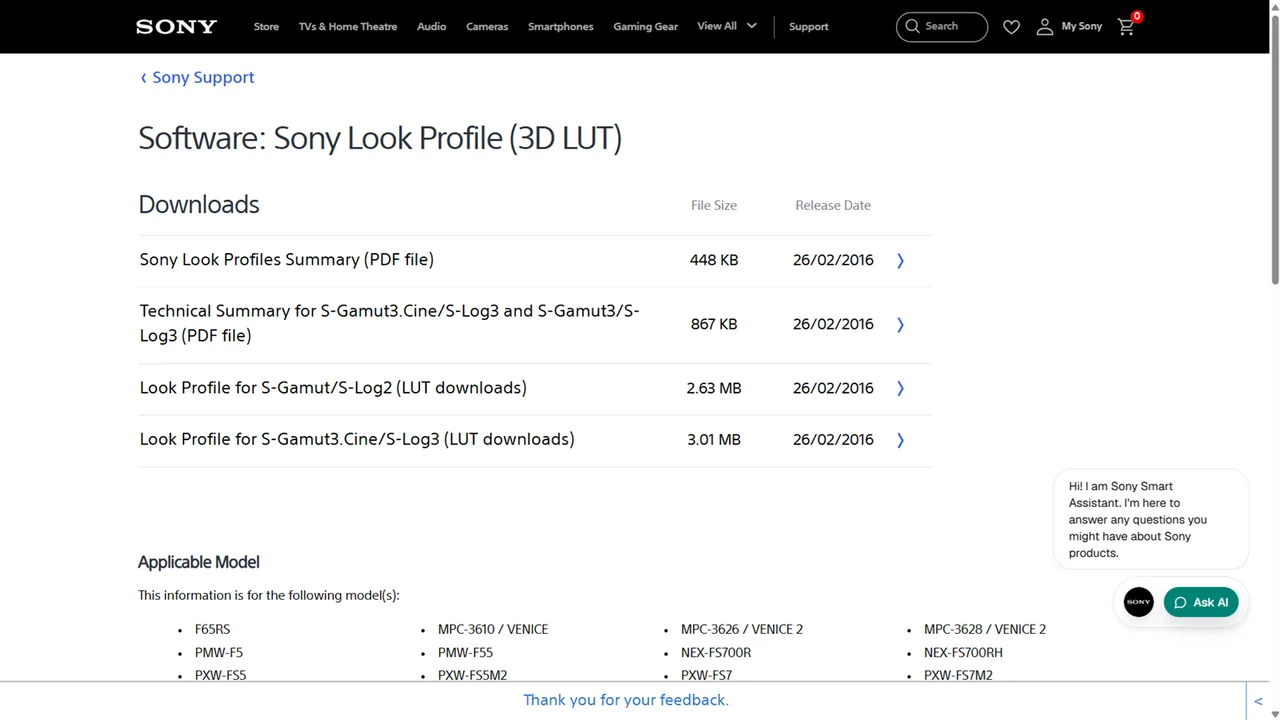Click the Sony logo in header

tap(176, 27)
